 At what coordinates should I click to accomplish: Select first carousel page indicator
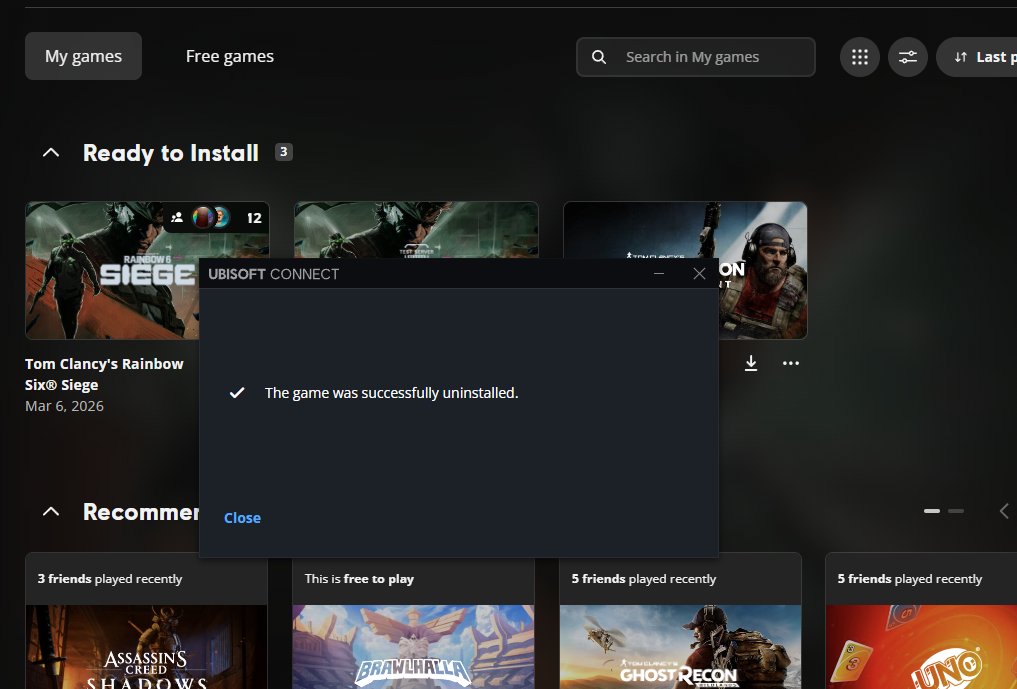[x=931, y=511]
